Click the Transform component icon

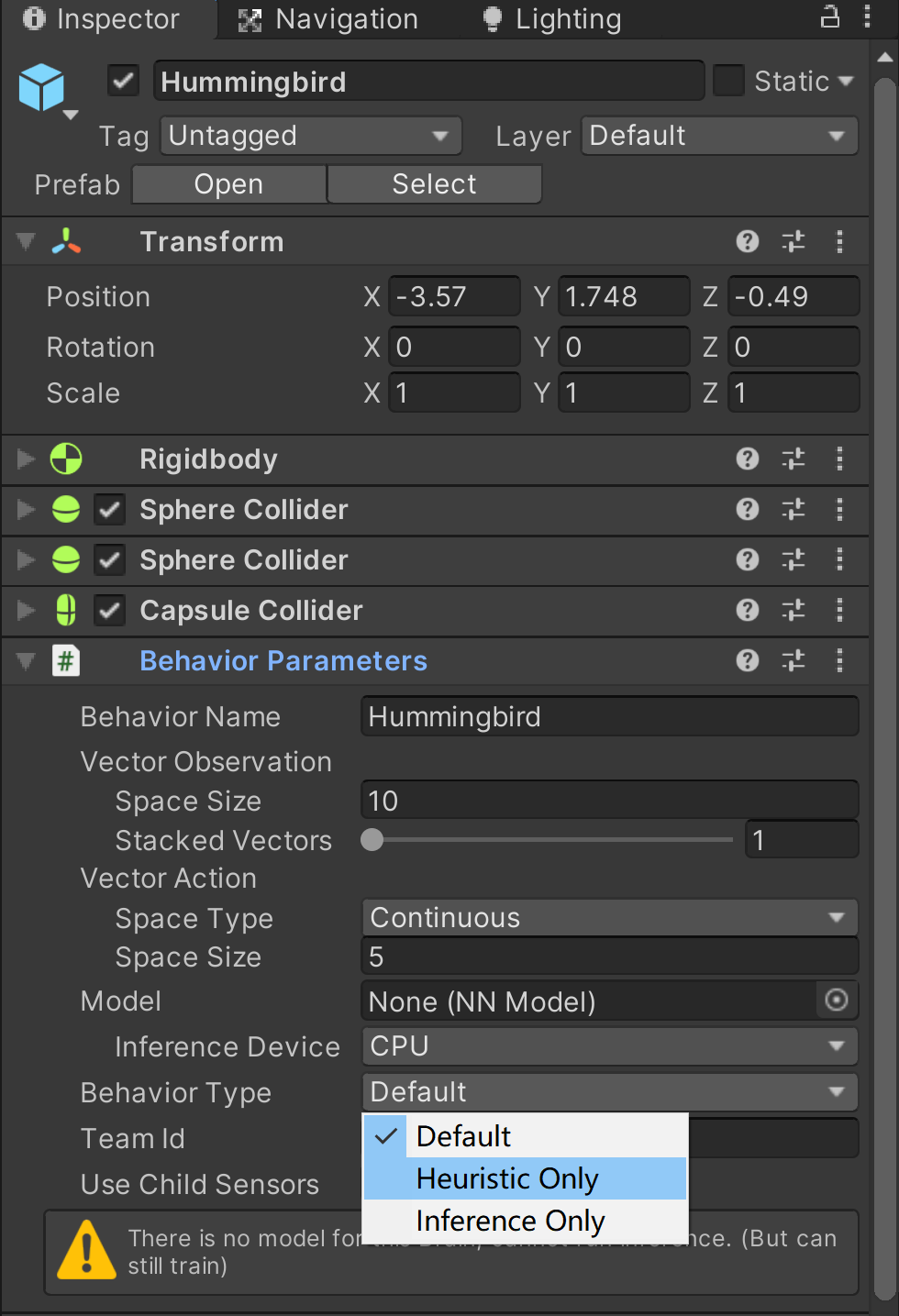[64, 241]
